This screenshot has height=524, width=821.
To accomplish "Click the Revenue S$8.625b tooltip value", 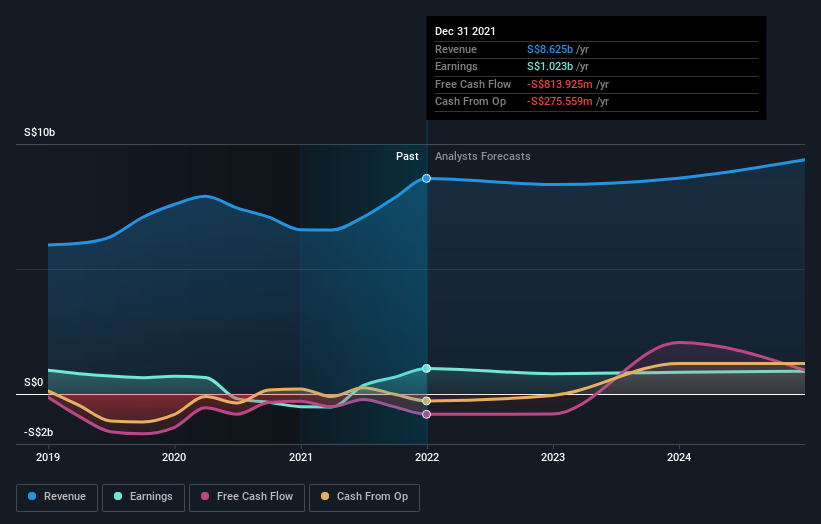I will coord(550,50).
